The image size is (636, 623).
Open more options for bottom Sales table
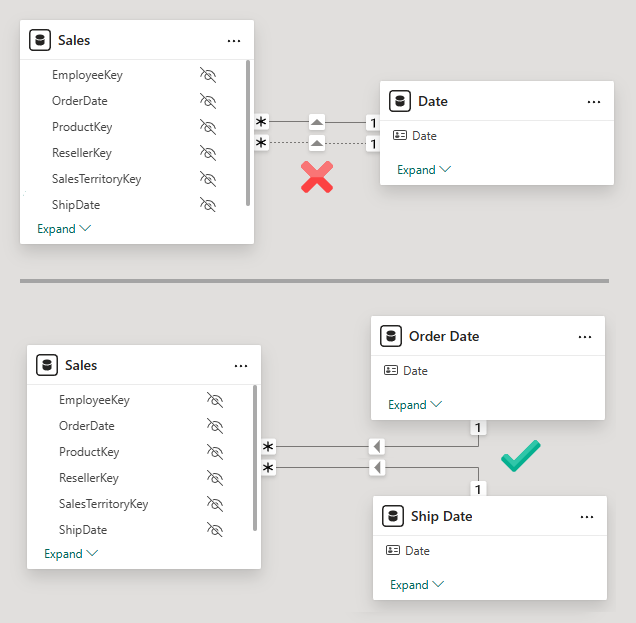point(241,366)
